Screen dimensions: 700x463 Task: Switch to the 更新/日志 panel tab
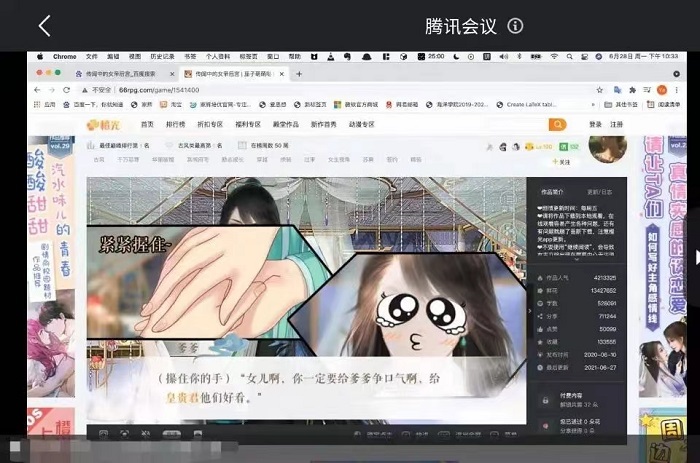600,192
